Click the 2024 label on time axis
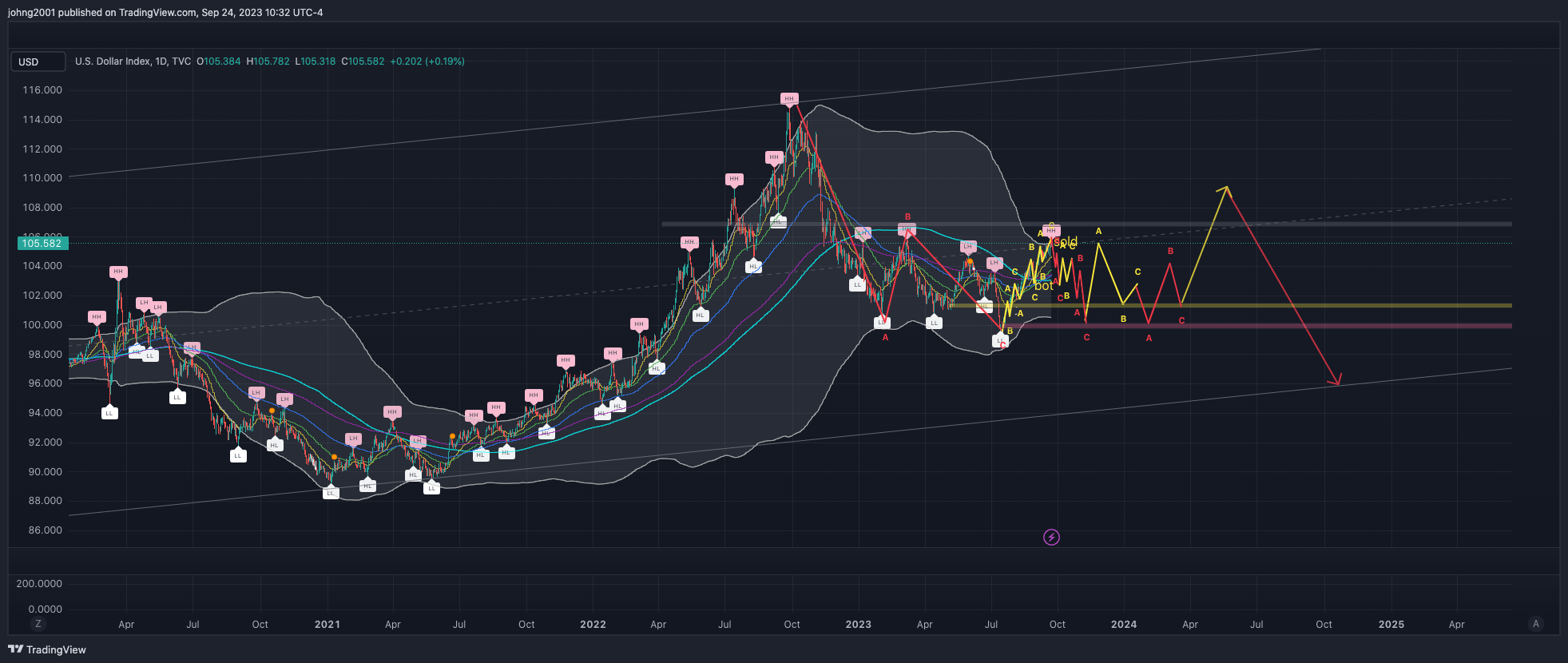 [x=1124, y=625]
